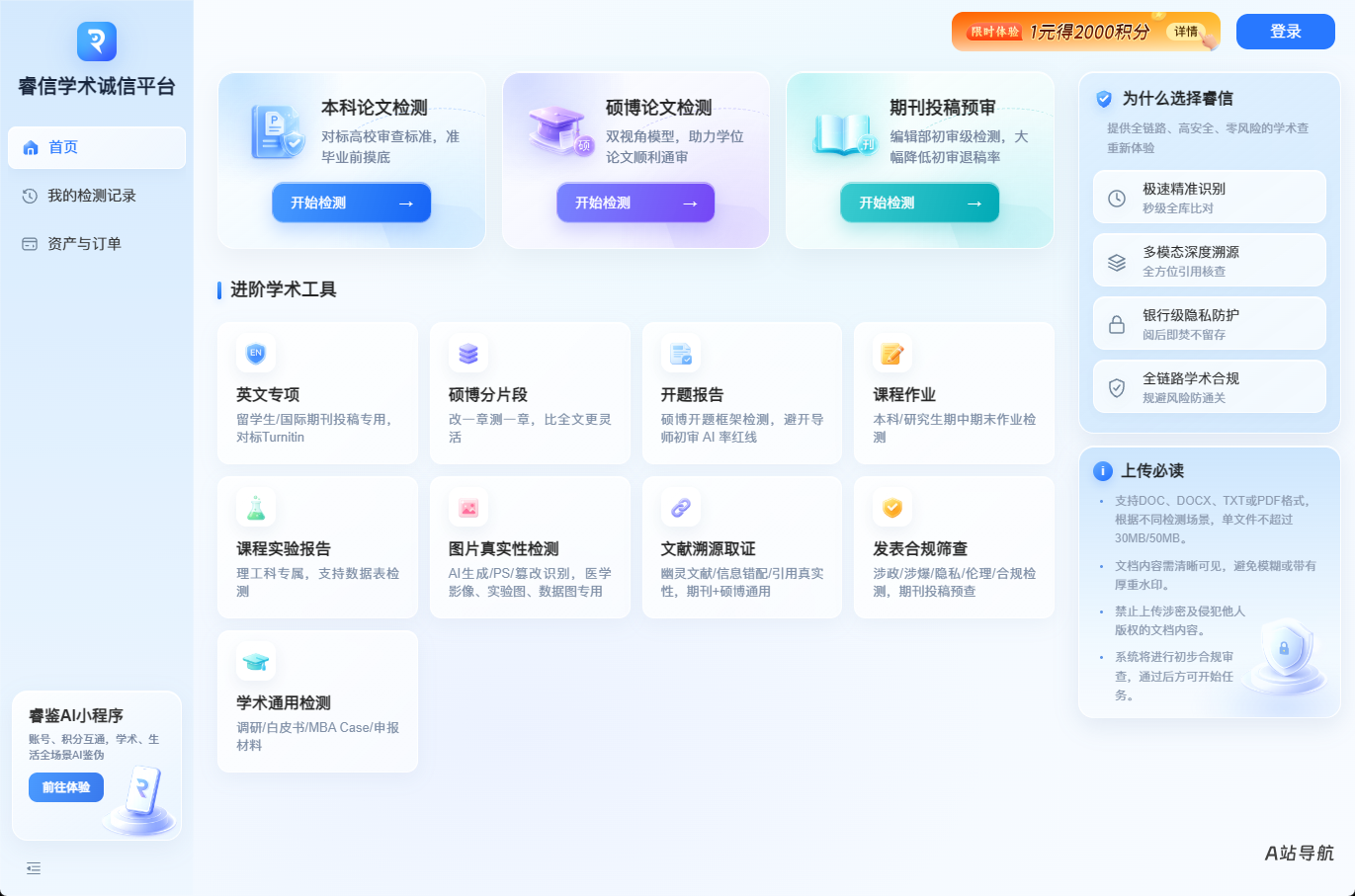Open 详情 on the 1元得2000积分 banner
This screenshot has width=1355, height=896.
click(1186, 32)
